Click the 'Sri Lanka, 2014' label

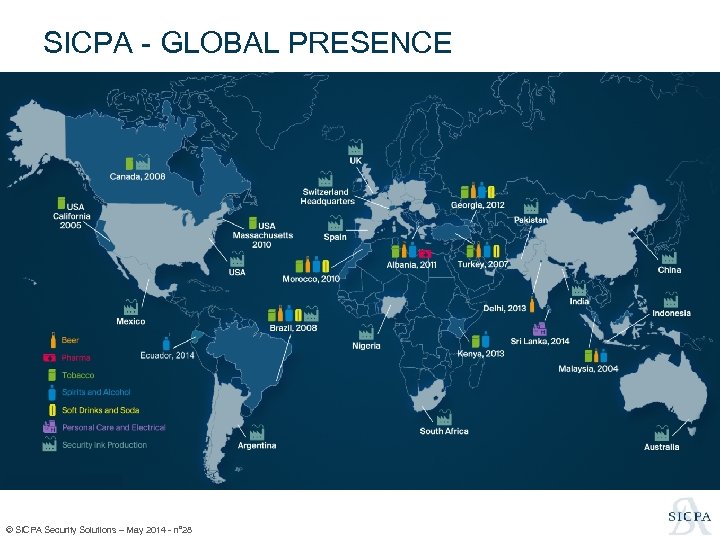540,341
